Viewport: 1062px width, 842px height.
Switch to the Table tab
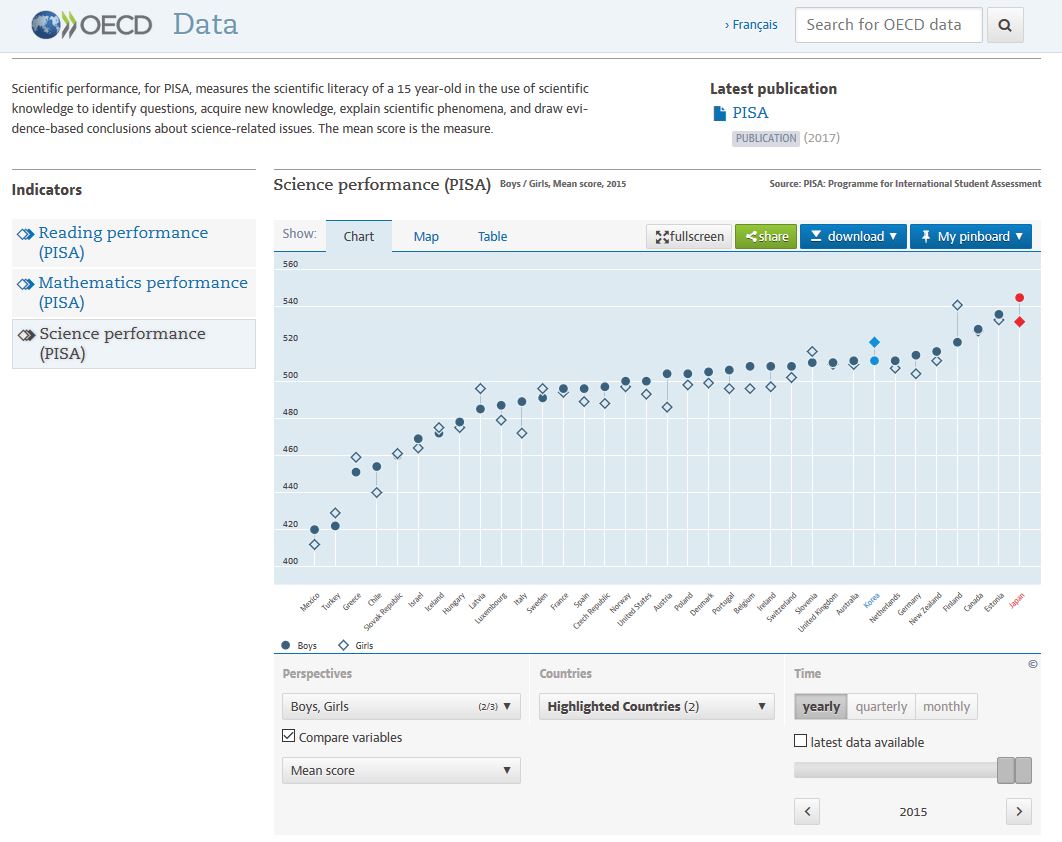492,237
